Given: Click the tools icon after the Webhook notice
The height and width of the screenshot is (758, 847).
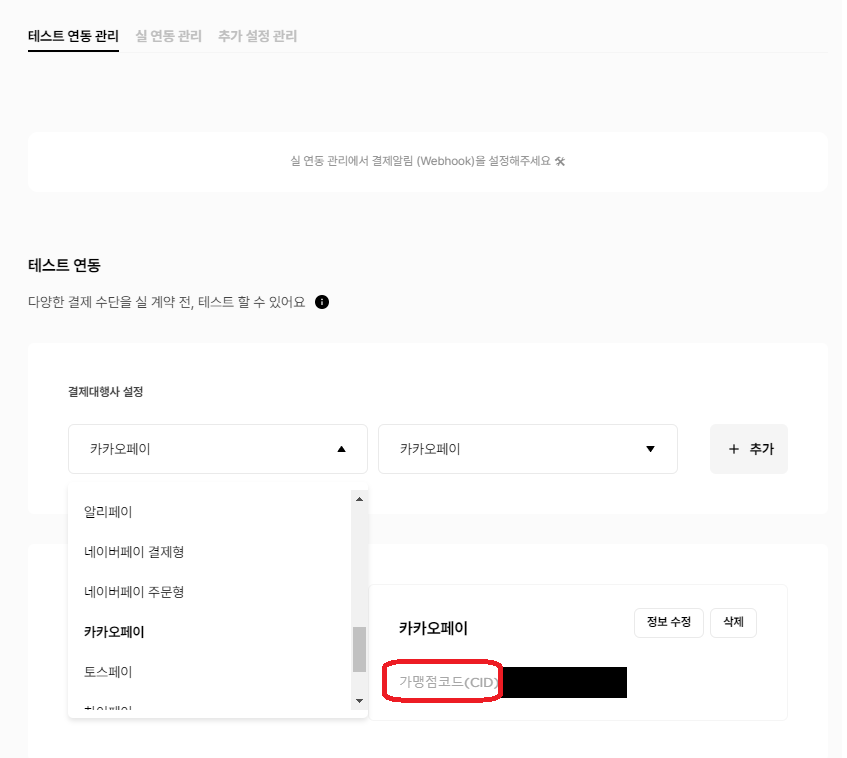Looking at the screenshot, I should 560,161.
